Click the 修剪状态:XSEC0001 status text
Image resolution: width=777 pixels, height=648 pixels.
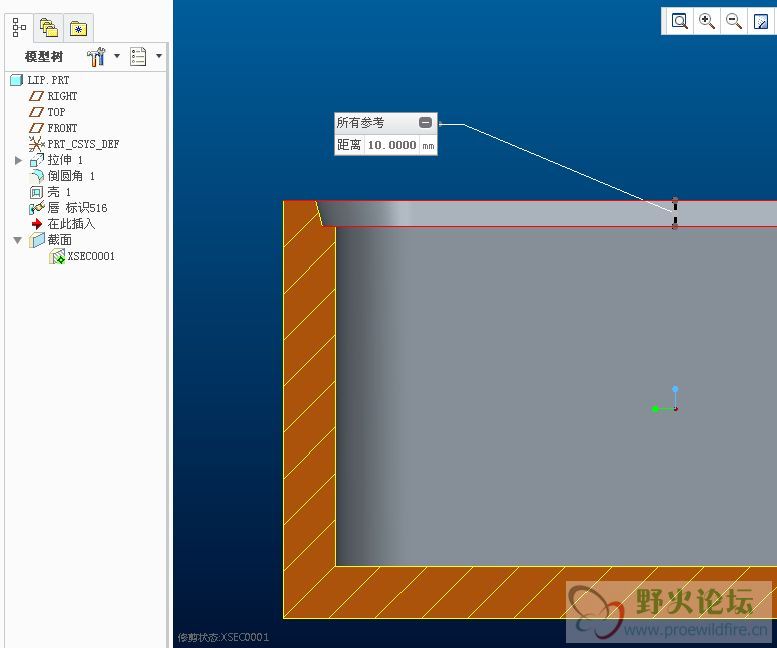[223, 637]
